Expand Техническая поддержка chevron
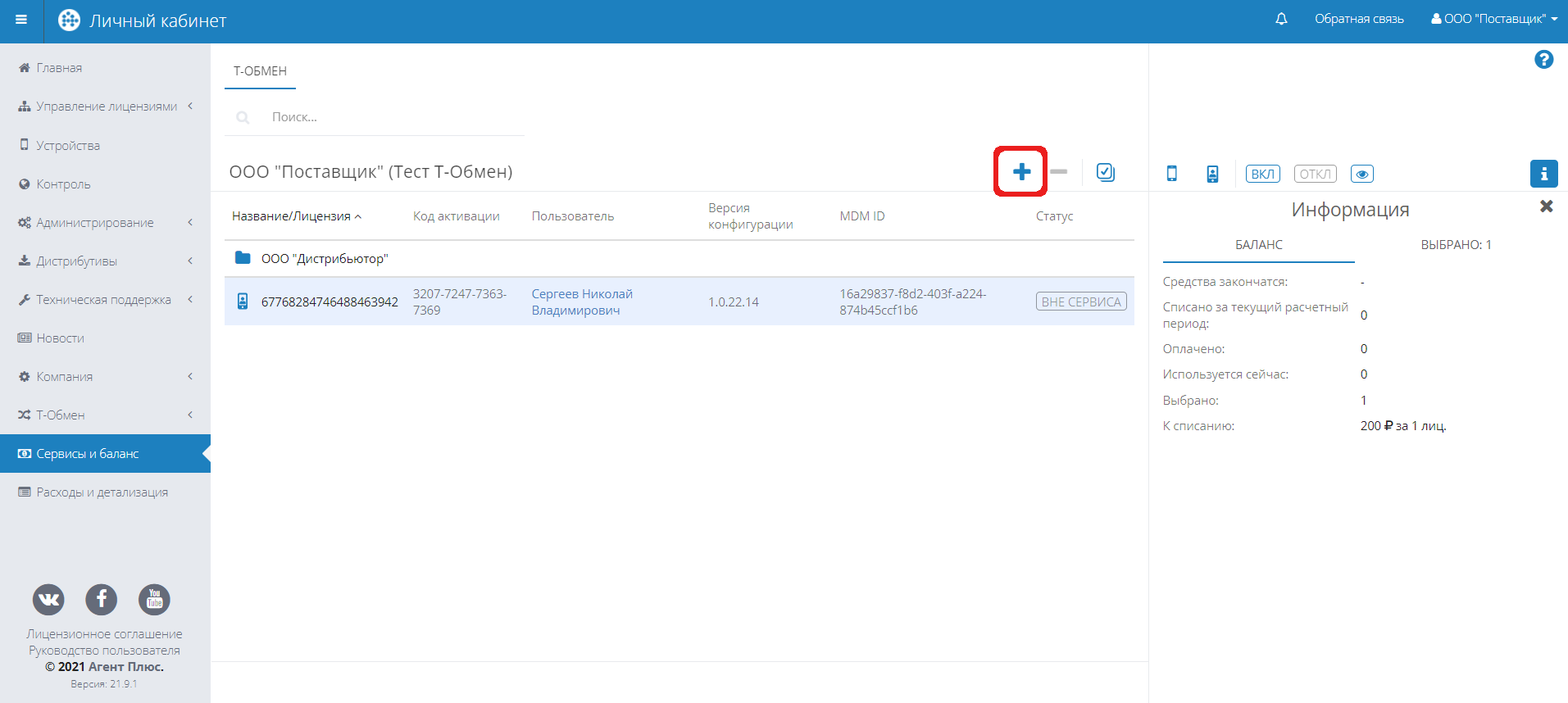Screen dimensions: 1568x703 (190, 300)
